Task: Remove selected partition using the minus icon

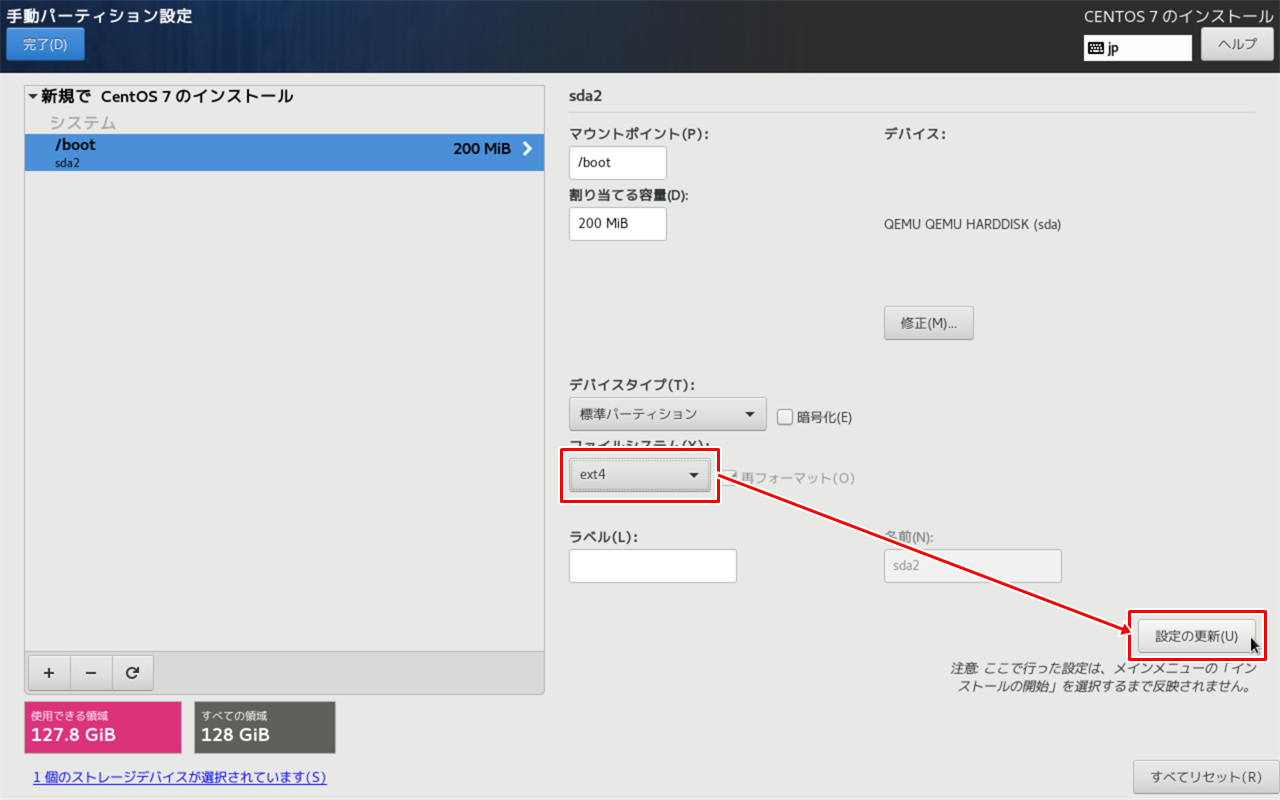Action: [x=91, y=673]
